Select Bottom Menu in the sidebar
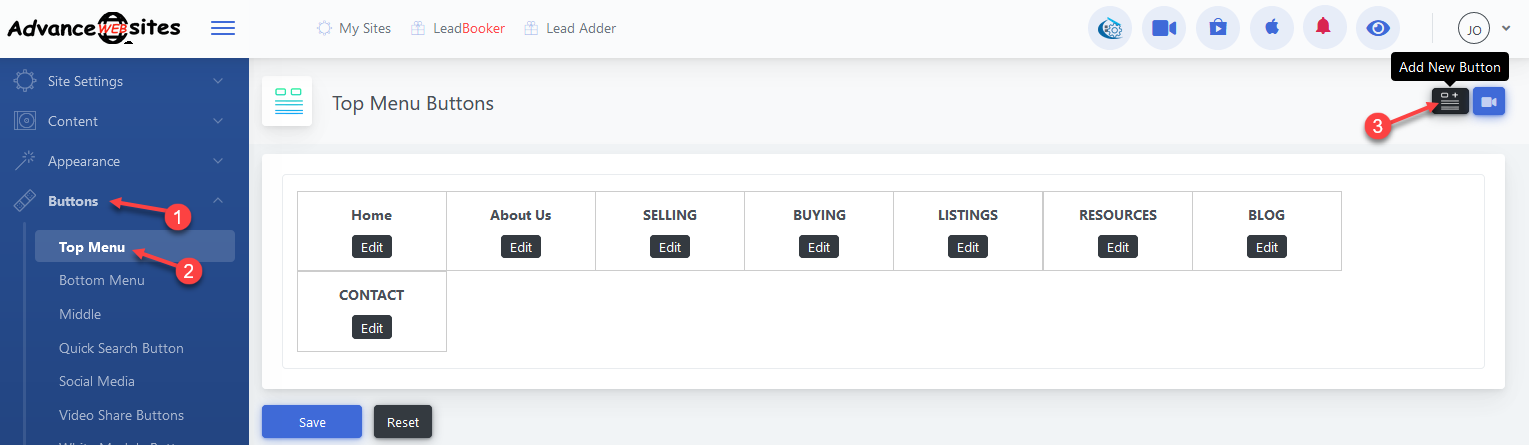 (102, 280)
